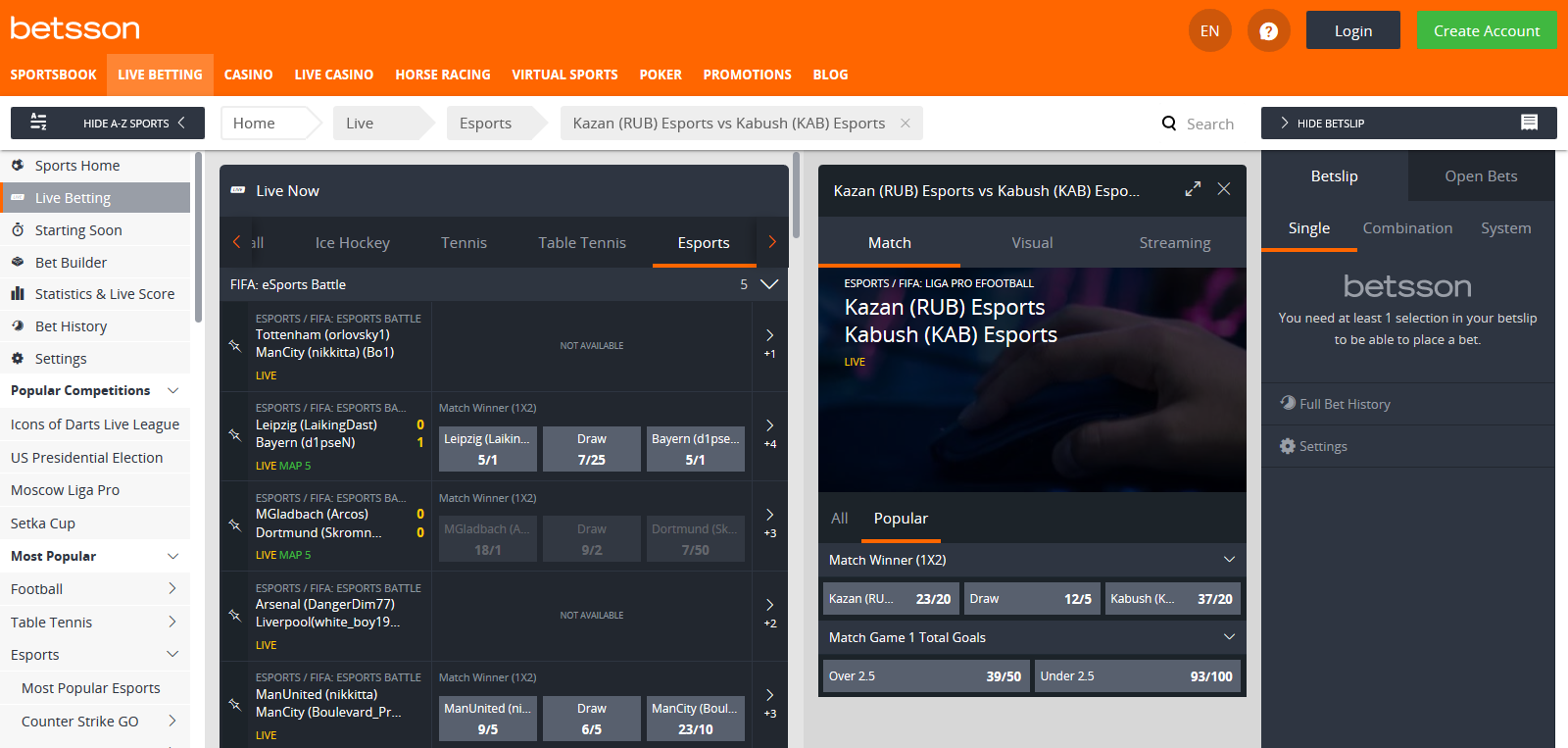1568x748 pixels.
Task: Click the Statistics & Live Score icon
Action: (x=18, y=293)
